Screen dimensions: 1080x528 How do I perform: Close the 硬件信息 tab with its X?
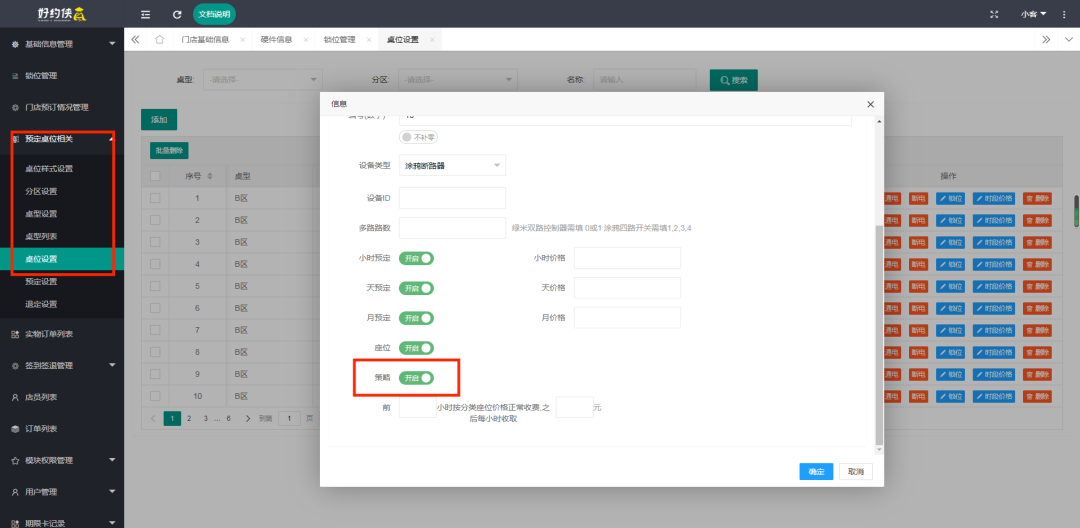pos(306,40)
